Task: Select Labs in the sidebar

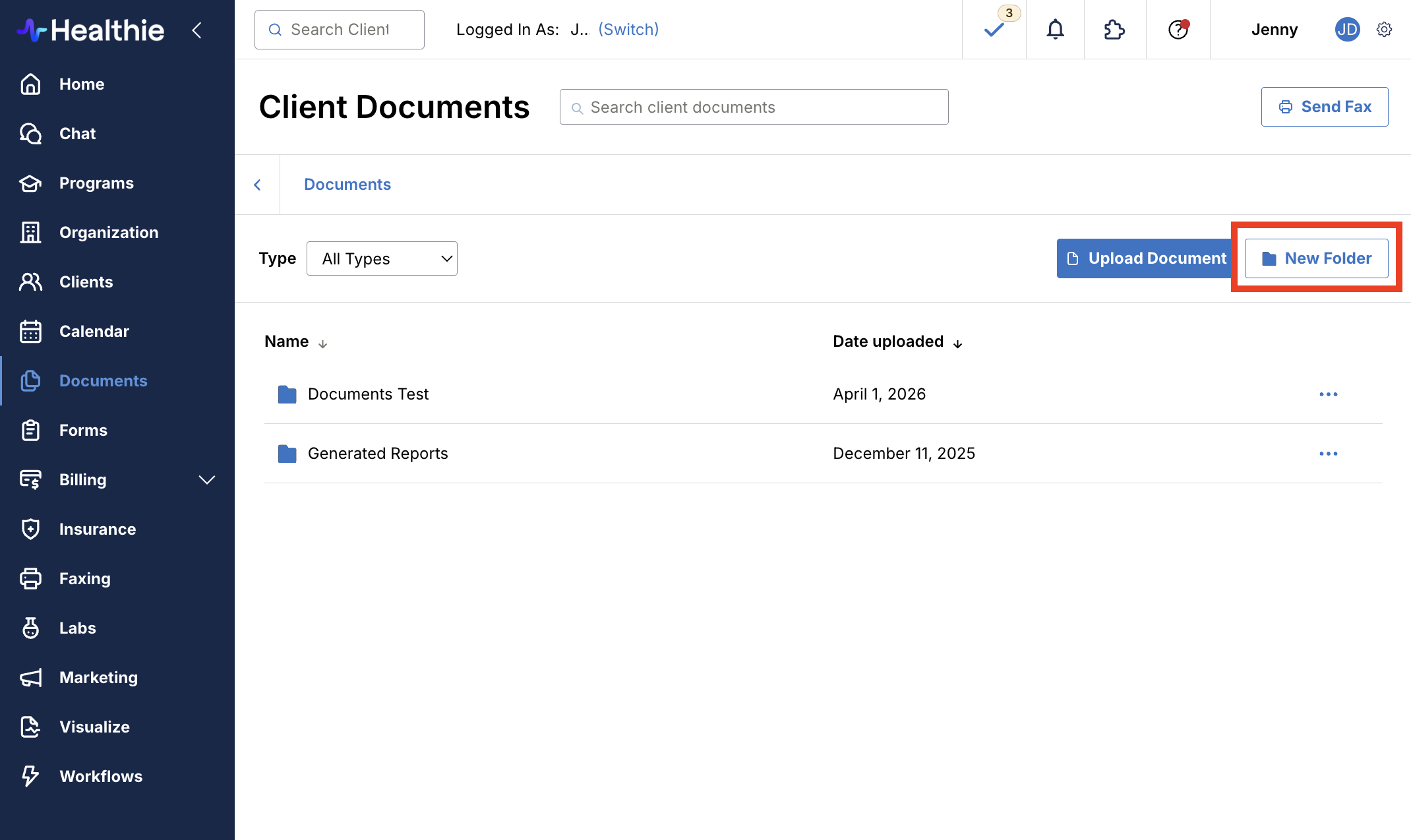Action: click(x=78, y=628)
